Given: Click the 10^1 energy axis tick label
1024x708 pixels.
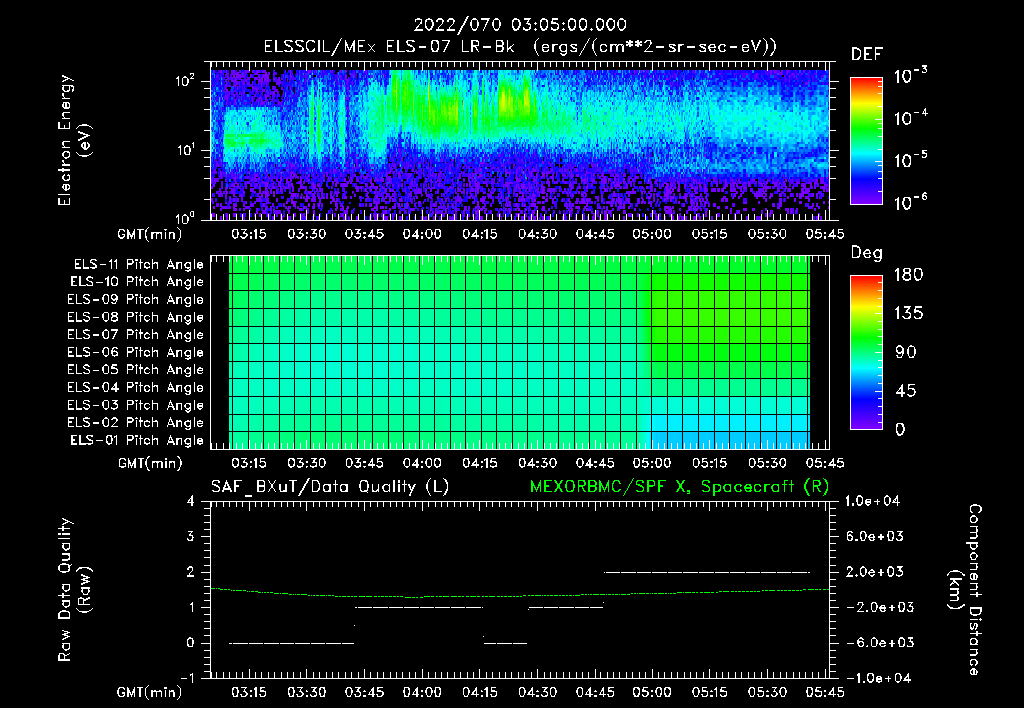Looking at the screenshot, I should pyautogui.click(x=185, y=150).
